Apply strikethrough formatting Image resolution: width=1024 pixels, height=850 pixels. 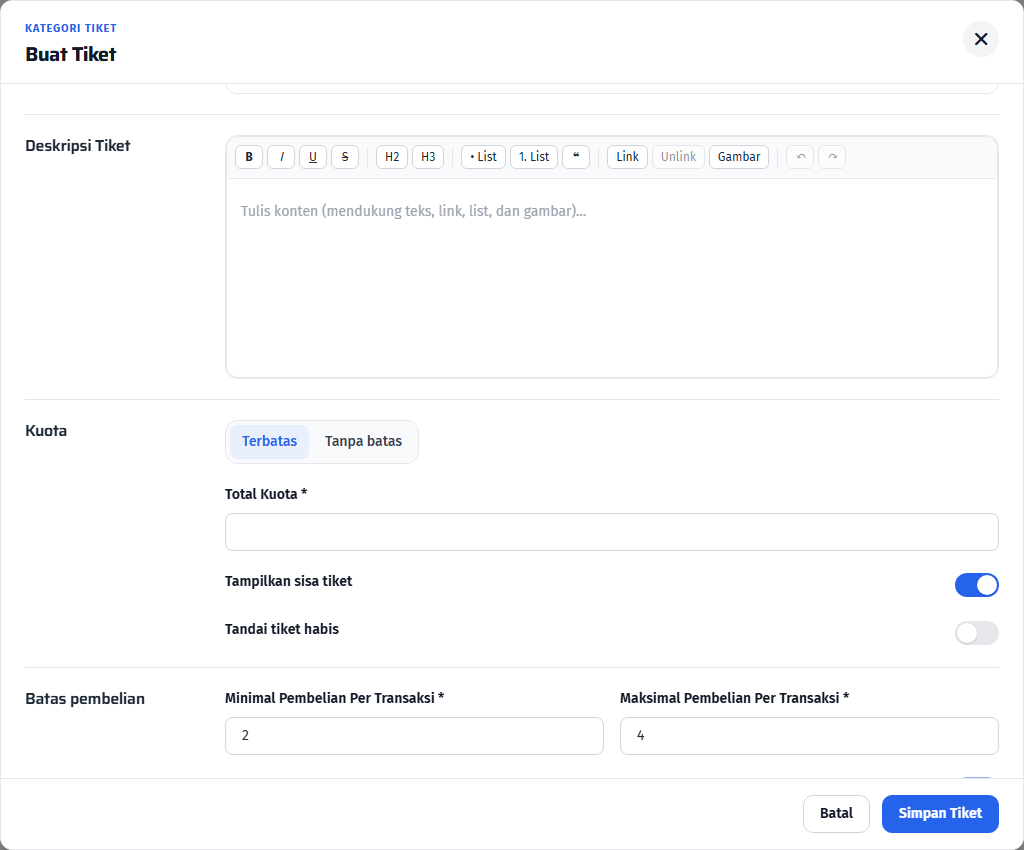coord(345,157)
